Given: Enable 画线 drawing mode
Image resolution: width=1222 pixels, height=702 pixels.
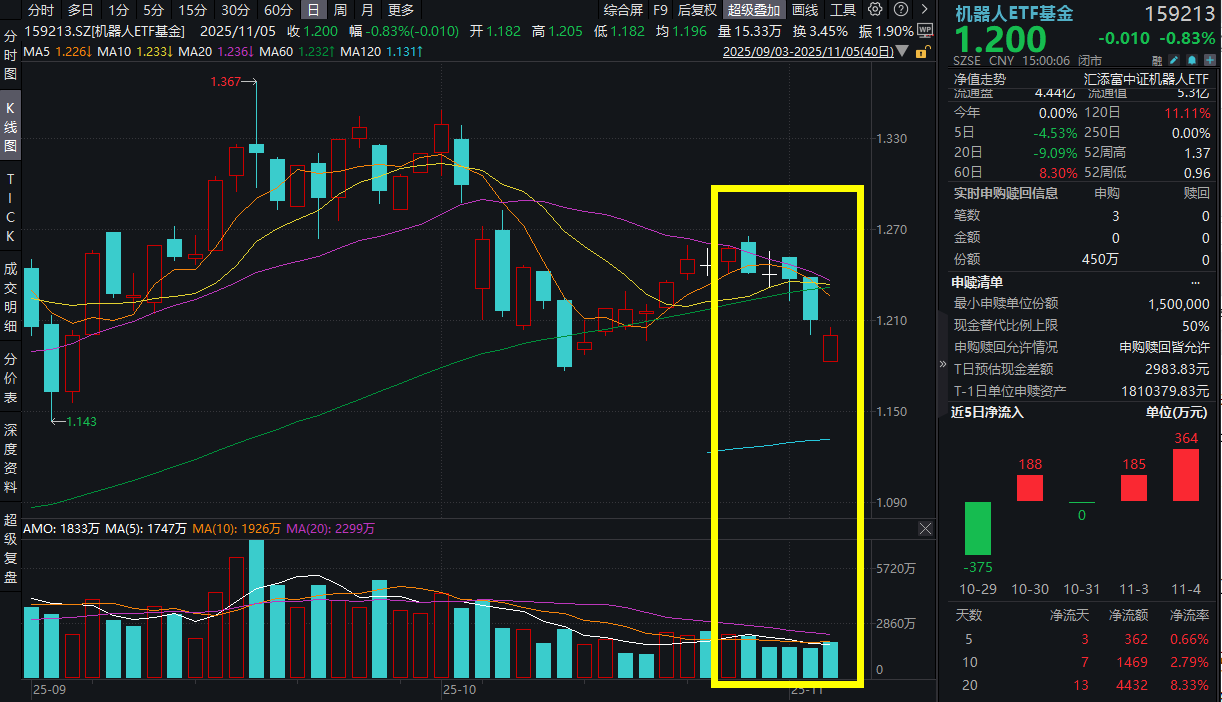Looking at the screenshot, I should point(803,11).
